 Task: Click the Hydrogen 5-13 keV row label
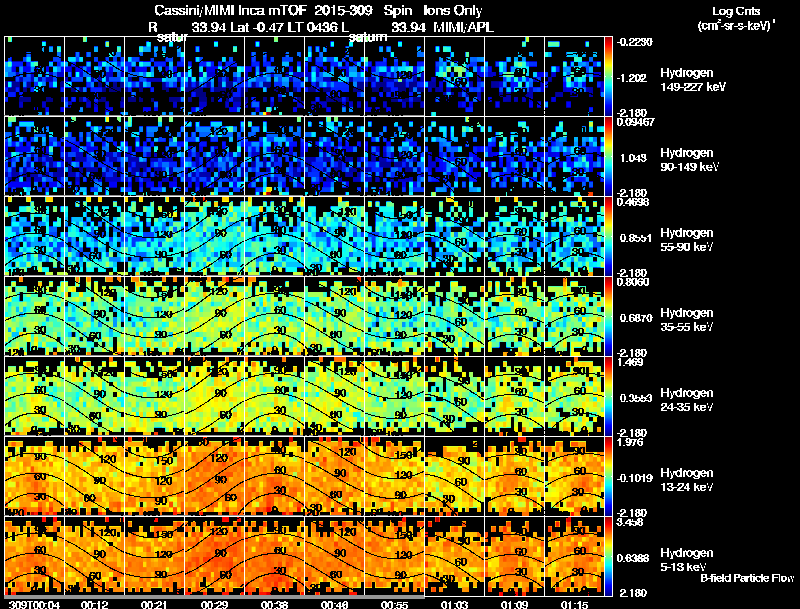(686, 560)
